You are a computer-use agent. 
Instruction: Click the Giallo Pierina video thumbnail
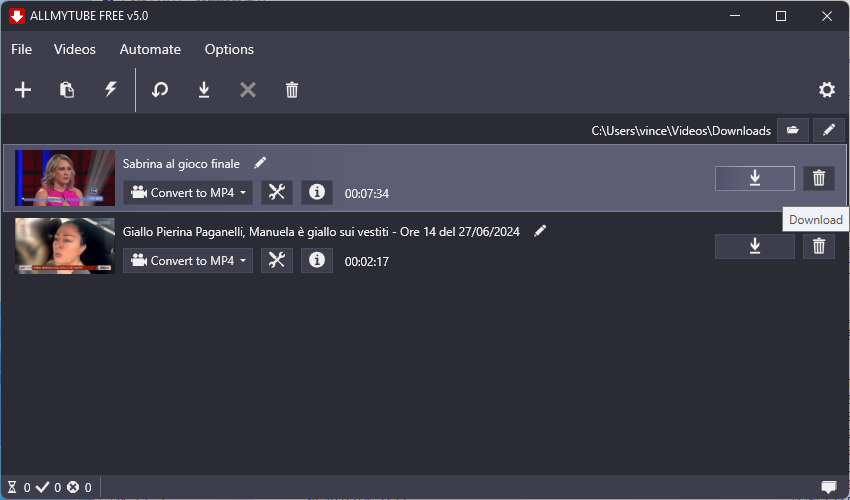pos(65,246)
